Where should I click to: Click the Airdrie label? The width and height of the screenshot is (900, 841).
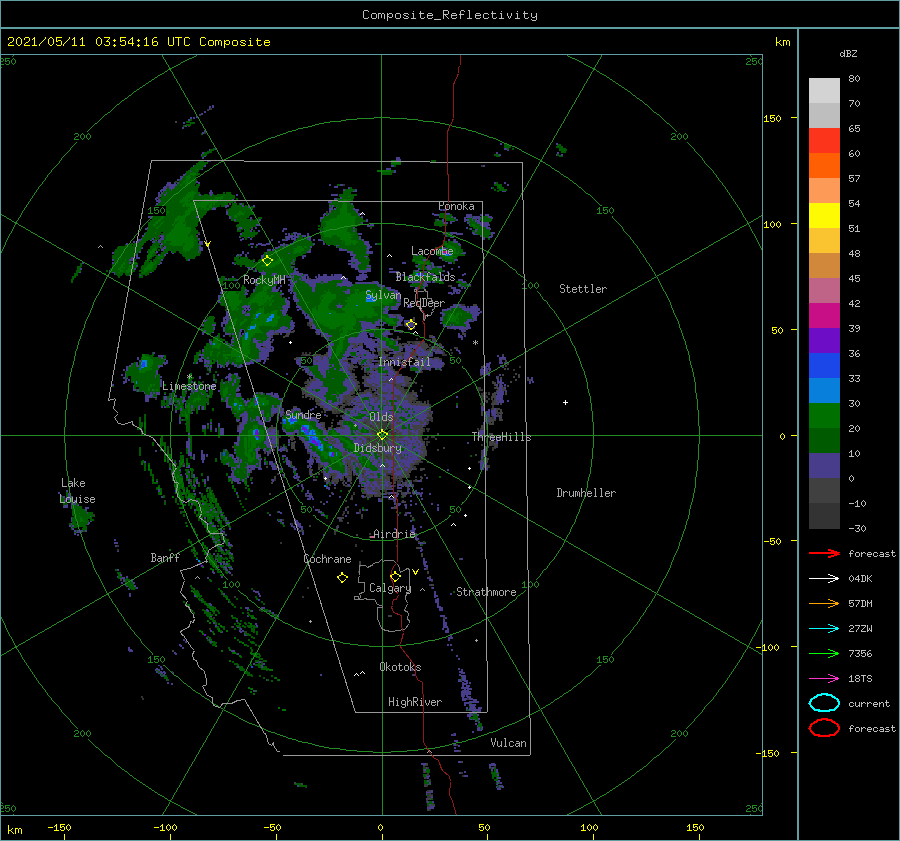point(394,534)
